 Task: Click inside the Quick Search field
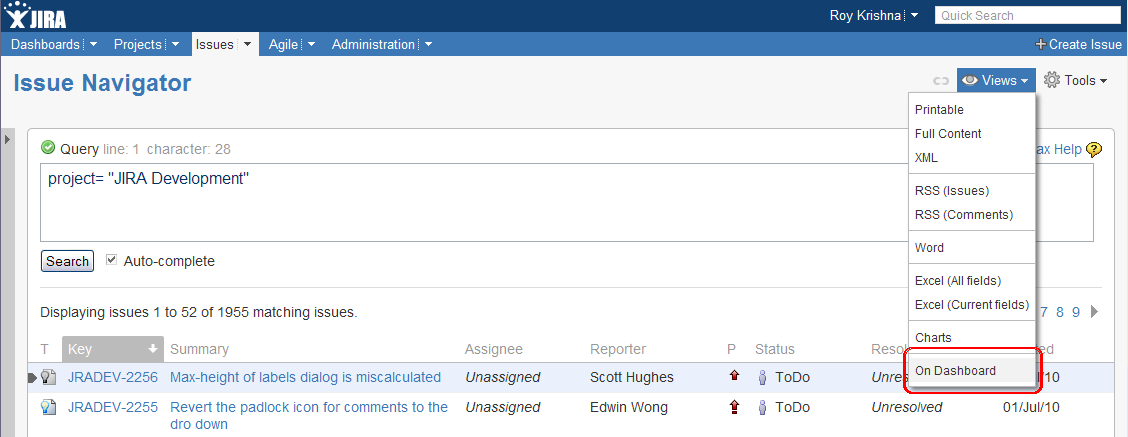[1027, 15]
